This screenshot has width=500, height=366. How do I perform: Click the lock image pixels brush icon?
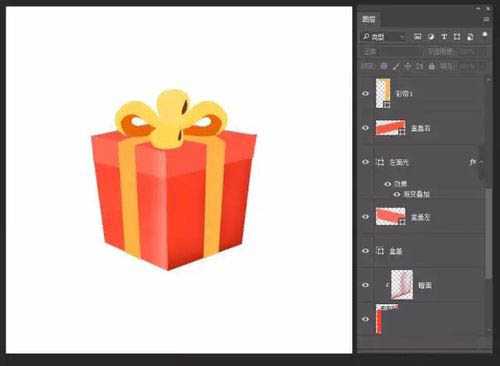tap(396, 66)
